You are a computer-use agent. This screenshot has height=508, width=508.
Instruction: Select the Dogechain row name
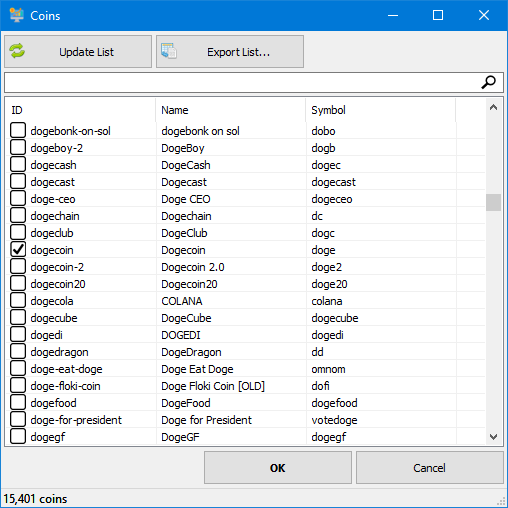point(186,216)
